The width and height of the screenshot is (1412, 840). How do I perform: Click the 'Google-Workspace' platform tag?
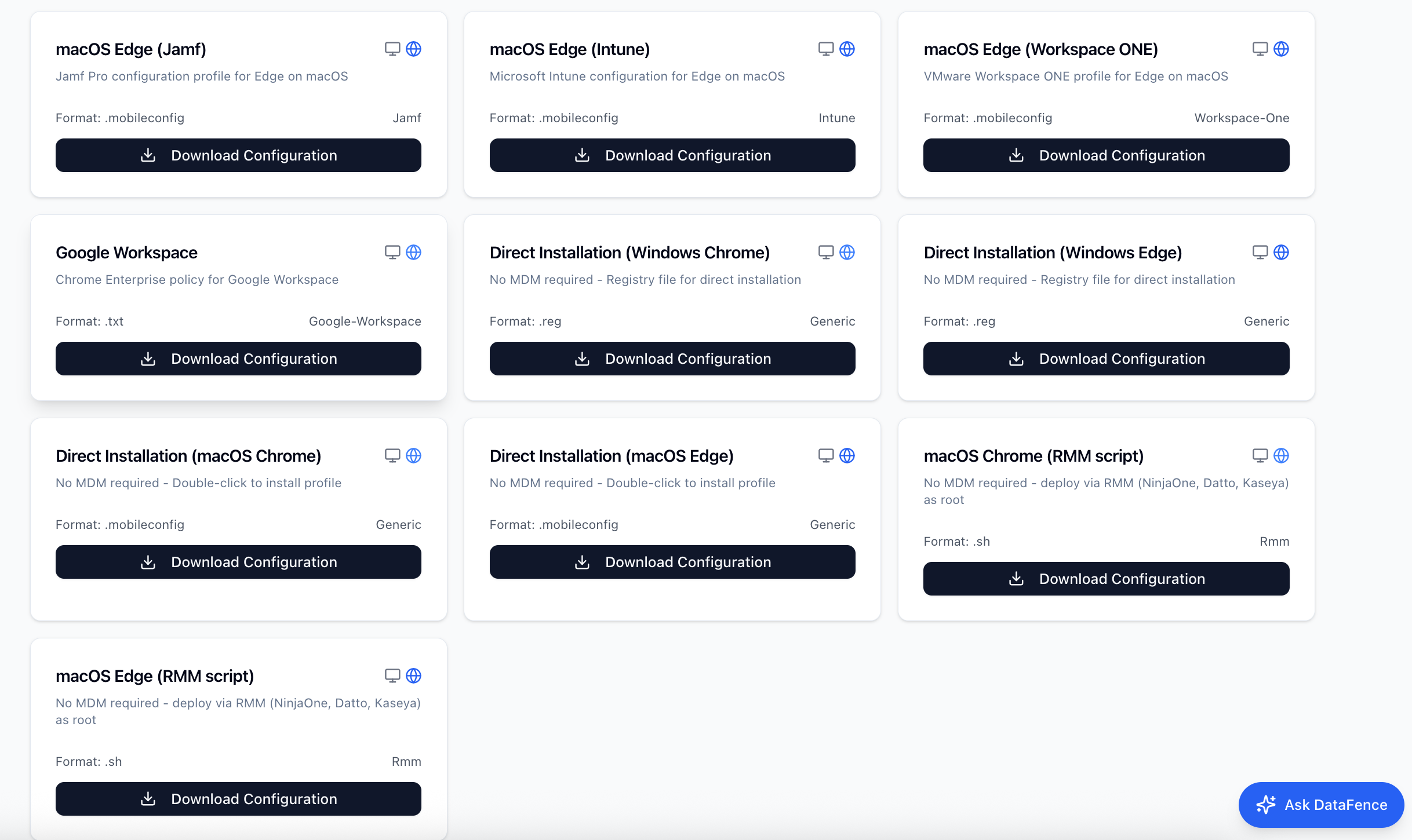[x=365, y=322]
